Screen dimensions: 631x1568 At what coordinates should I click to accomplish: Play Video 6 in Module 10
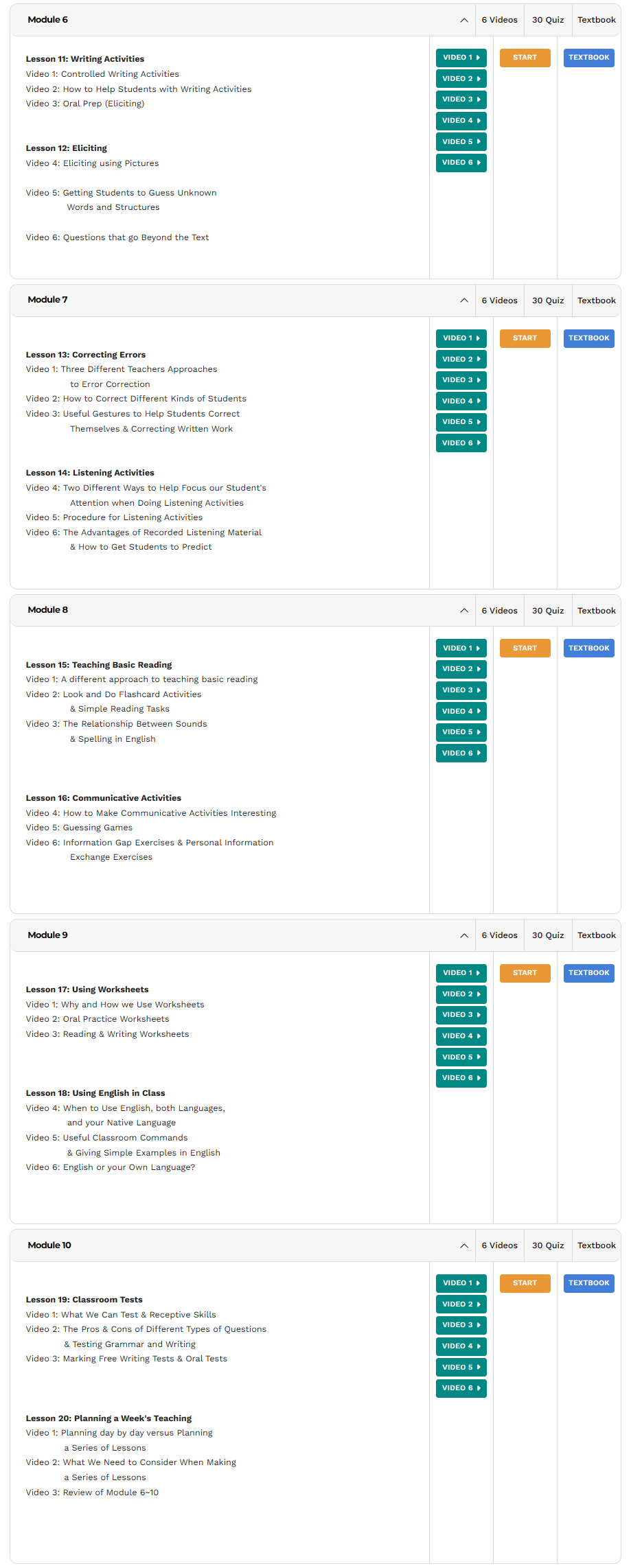pyautogui.click(x=461, y=1388)
